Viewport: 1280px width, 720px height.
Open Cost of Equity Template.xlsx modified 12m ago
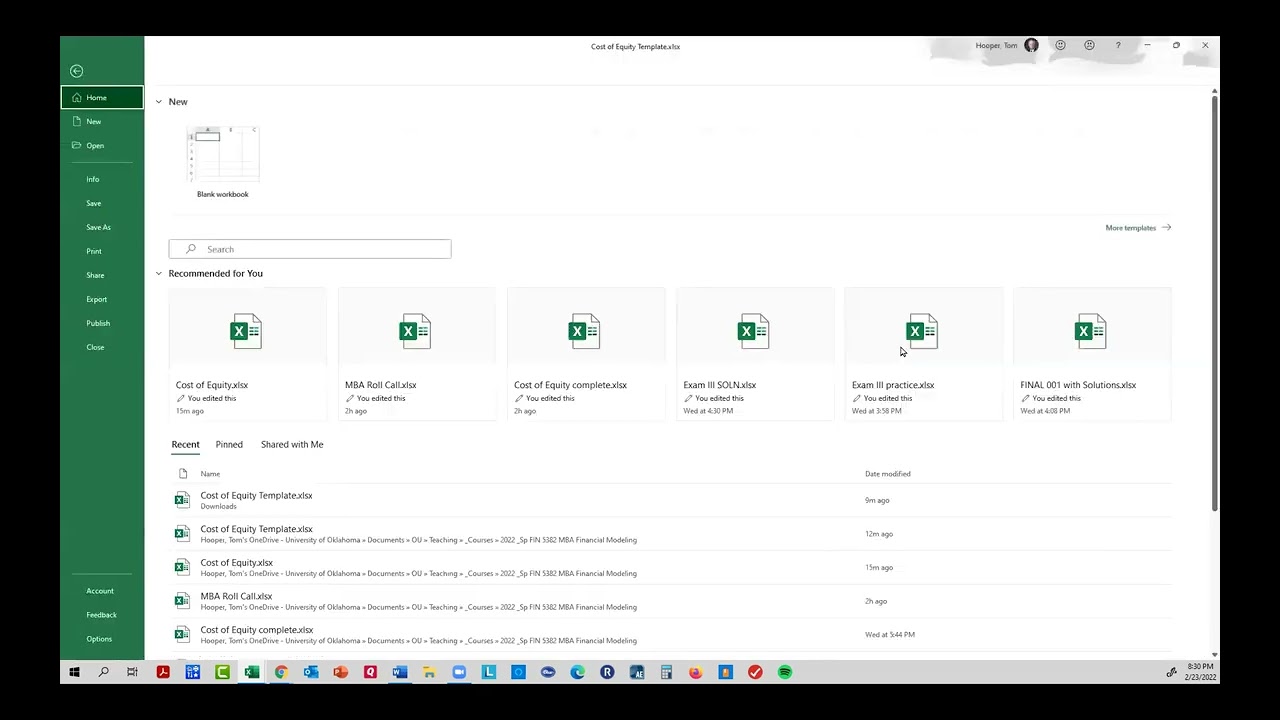click(670, 534)
